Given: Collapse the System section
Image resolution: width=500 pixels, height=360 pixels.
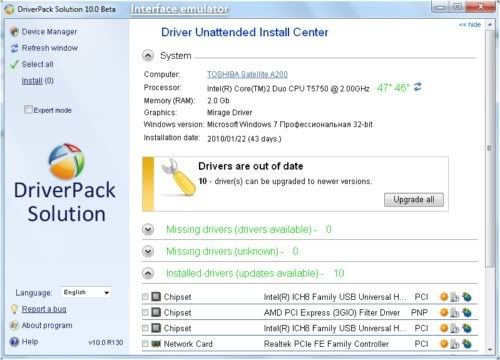Looking at the screenshot, I should coord(148,56).
